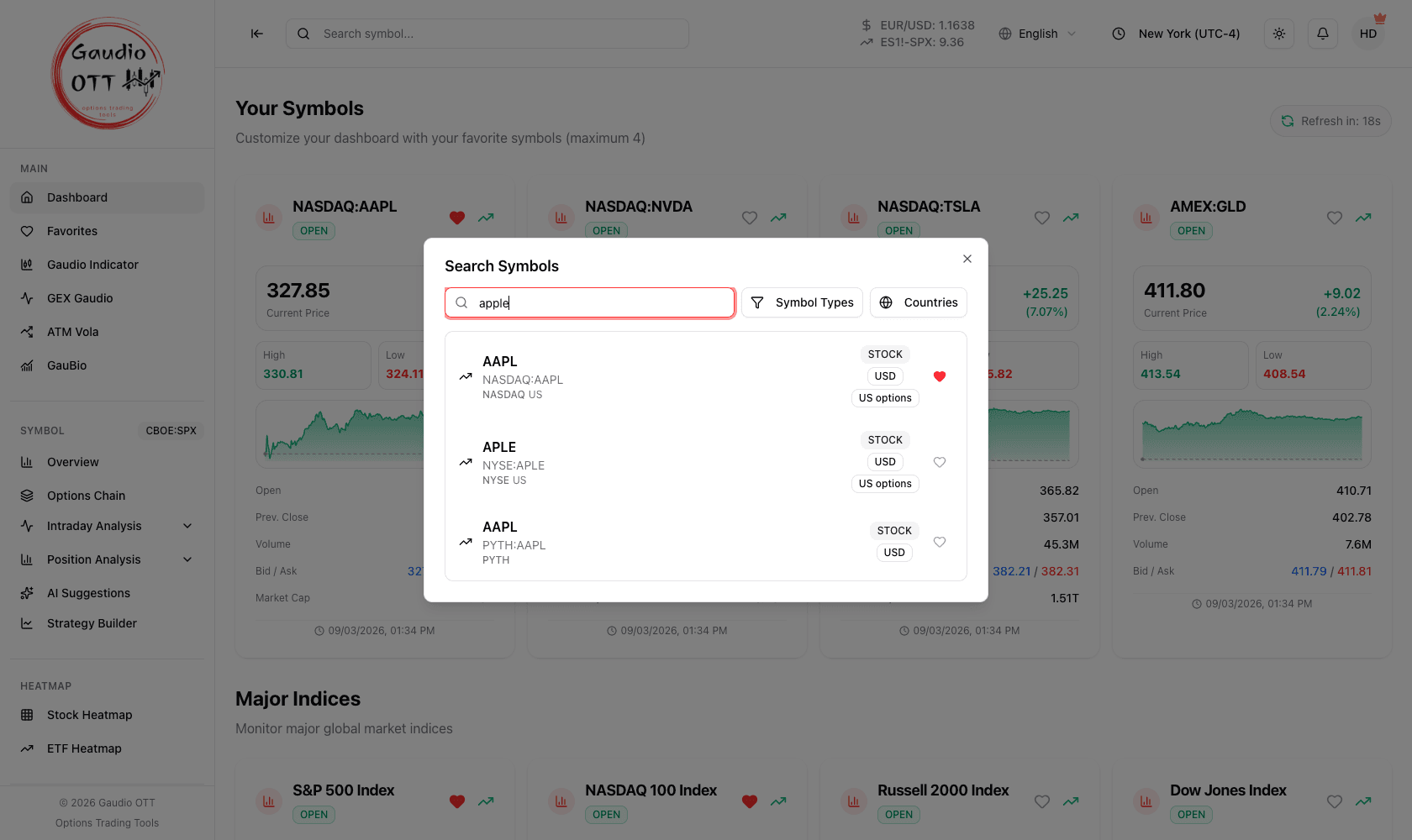Open Favorites in the sidebar
The width and height of the screenshot is (1412, 840).
coord(108,231)
